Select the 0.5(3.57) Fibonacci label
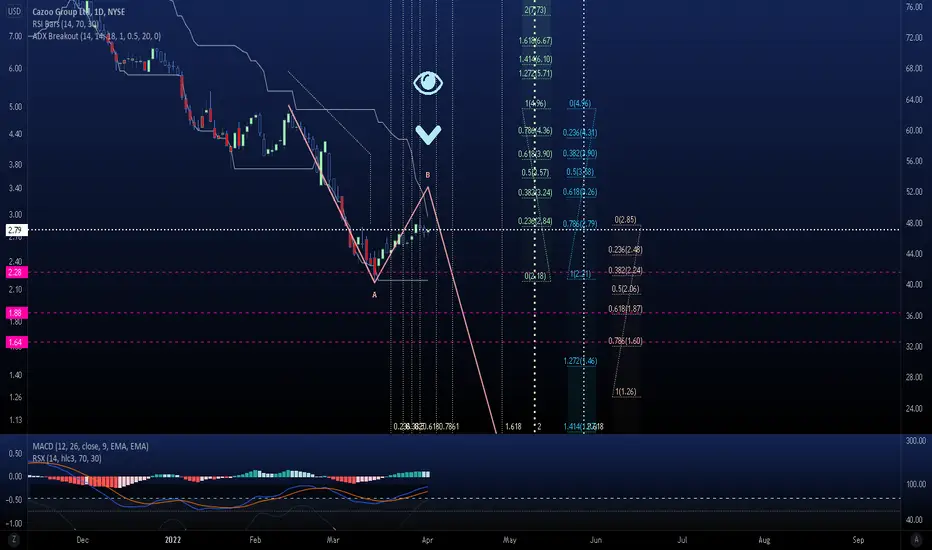Viewport: 932px width, 550px height. point(535,172)
